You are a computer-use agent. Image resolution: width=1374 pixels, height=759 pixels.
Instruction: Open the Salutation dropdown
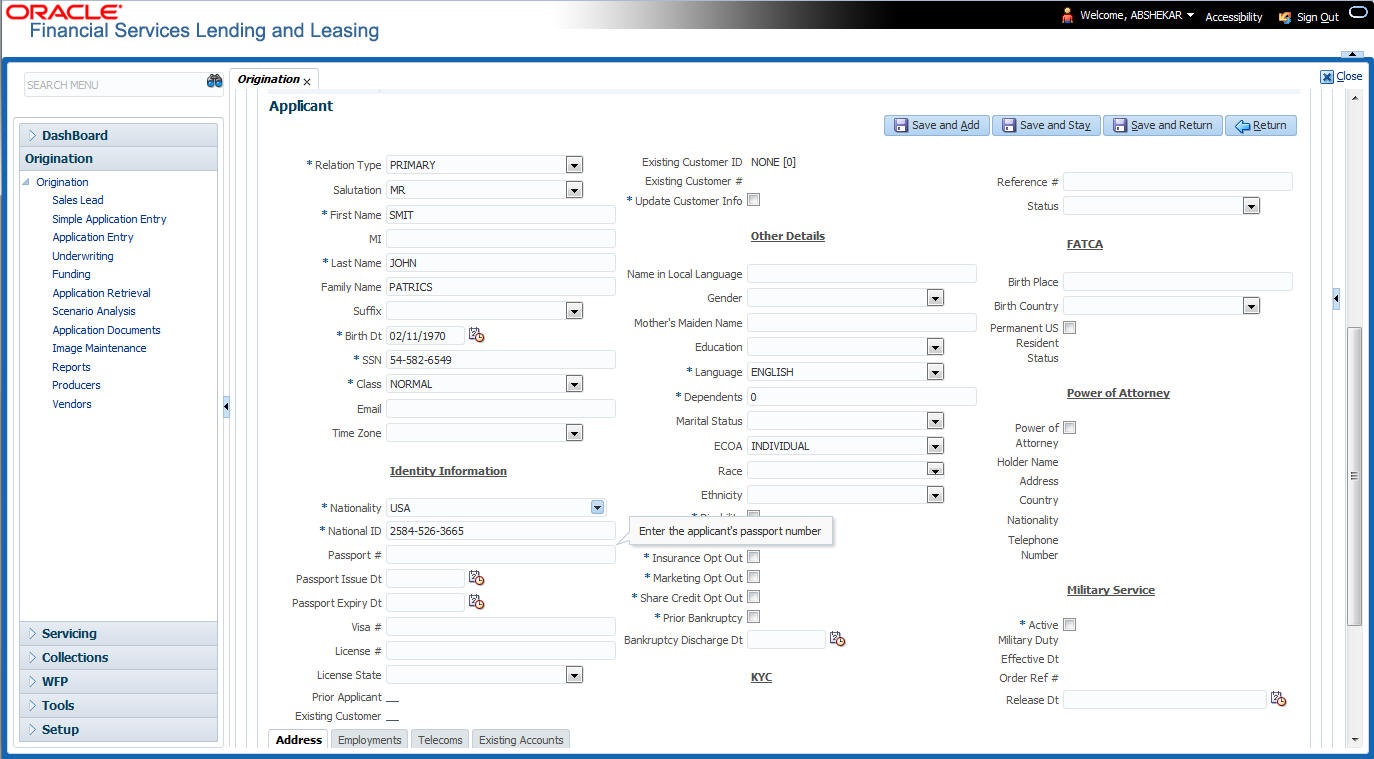click(574, 190)
